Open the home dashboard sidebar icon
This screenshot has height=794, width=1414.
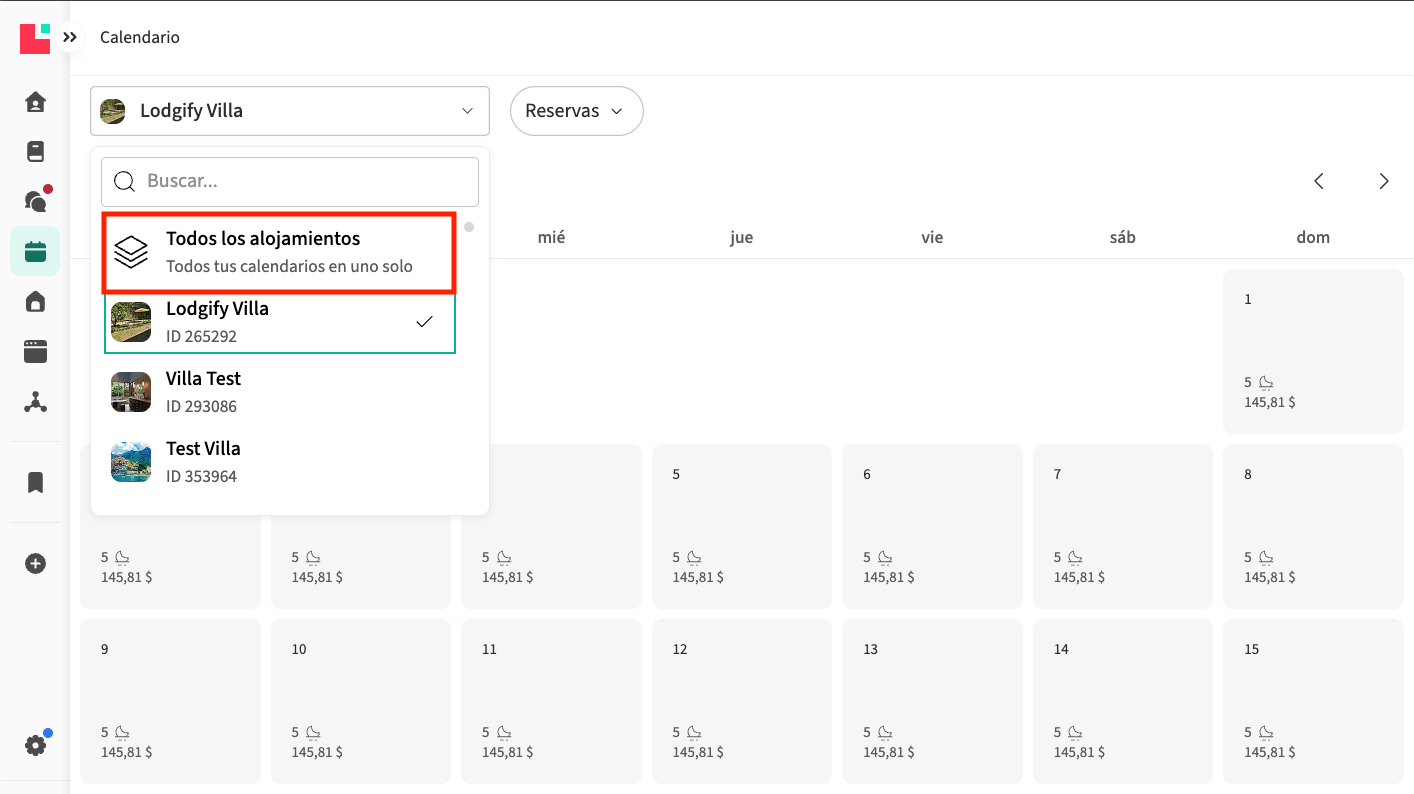[x=35, y=102]
